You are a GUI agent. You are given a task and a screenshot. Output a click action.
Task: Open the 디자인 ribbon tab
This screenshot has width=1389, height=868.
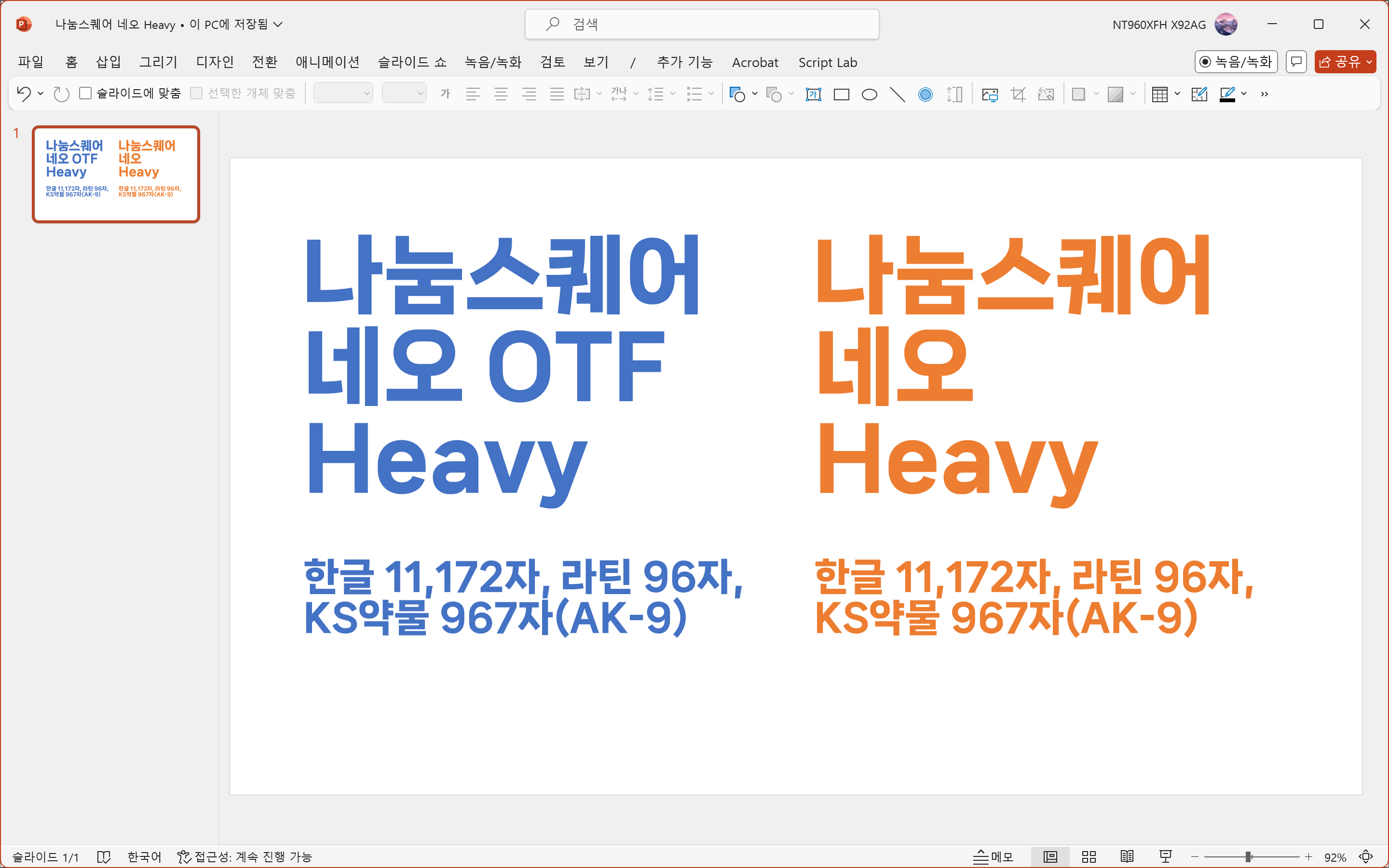coord(215,62)
